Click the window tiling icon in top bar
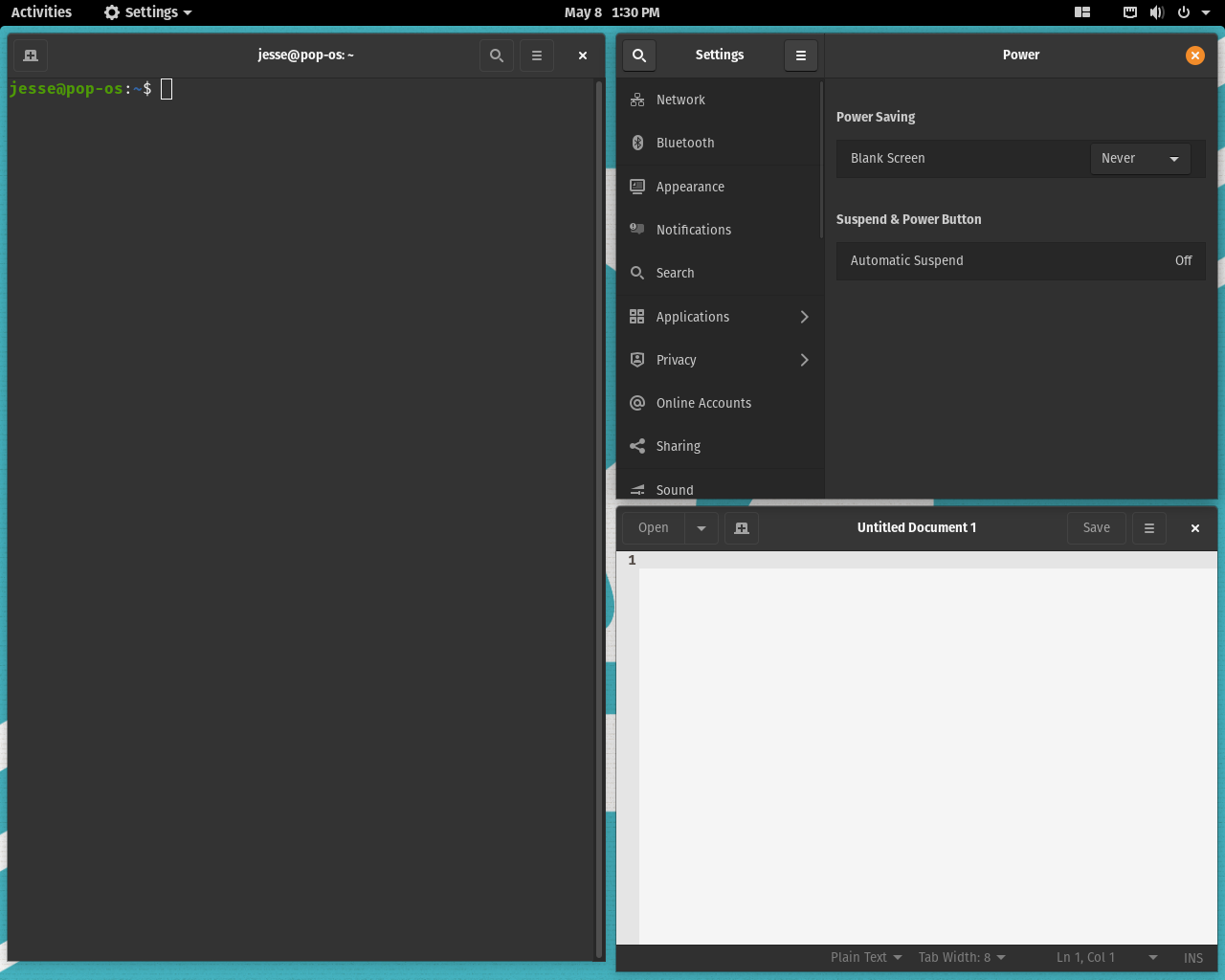The width and height of the screenshot is (1225, 980). (x=1082, y=12)
